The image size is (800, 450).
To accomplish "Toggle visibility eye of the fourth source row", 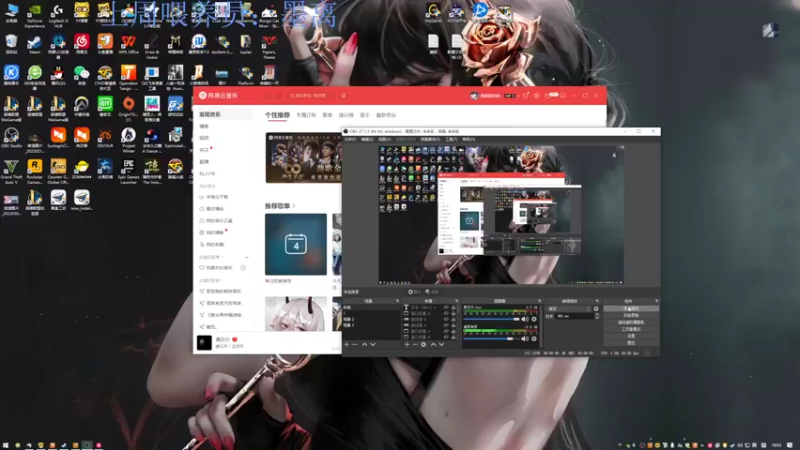I will [x=446, y=325].
